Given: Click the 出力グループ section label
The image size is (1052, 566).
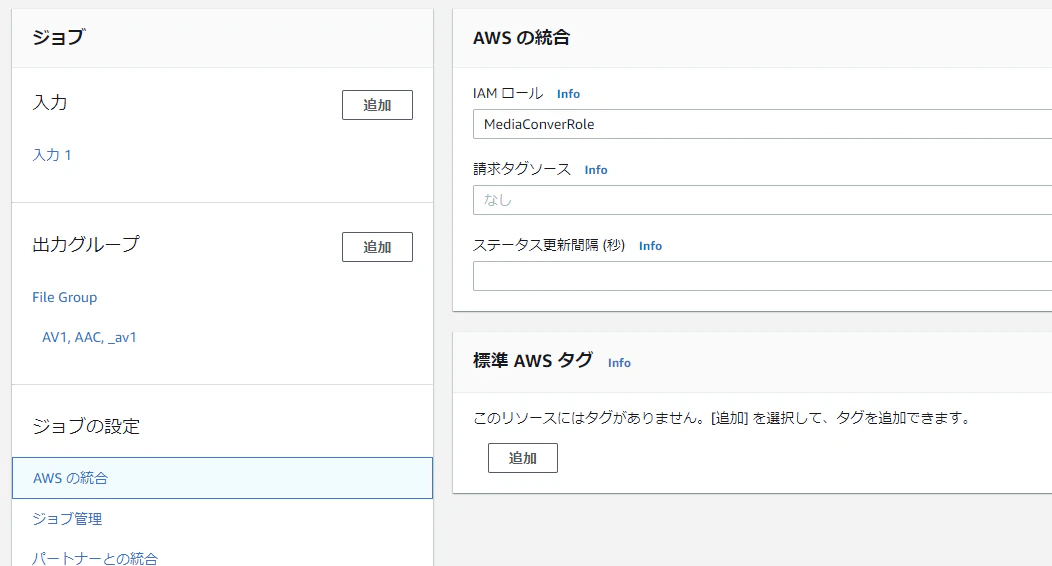Looking at the screenshot, I should (x=86, y=244).
